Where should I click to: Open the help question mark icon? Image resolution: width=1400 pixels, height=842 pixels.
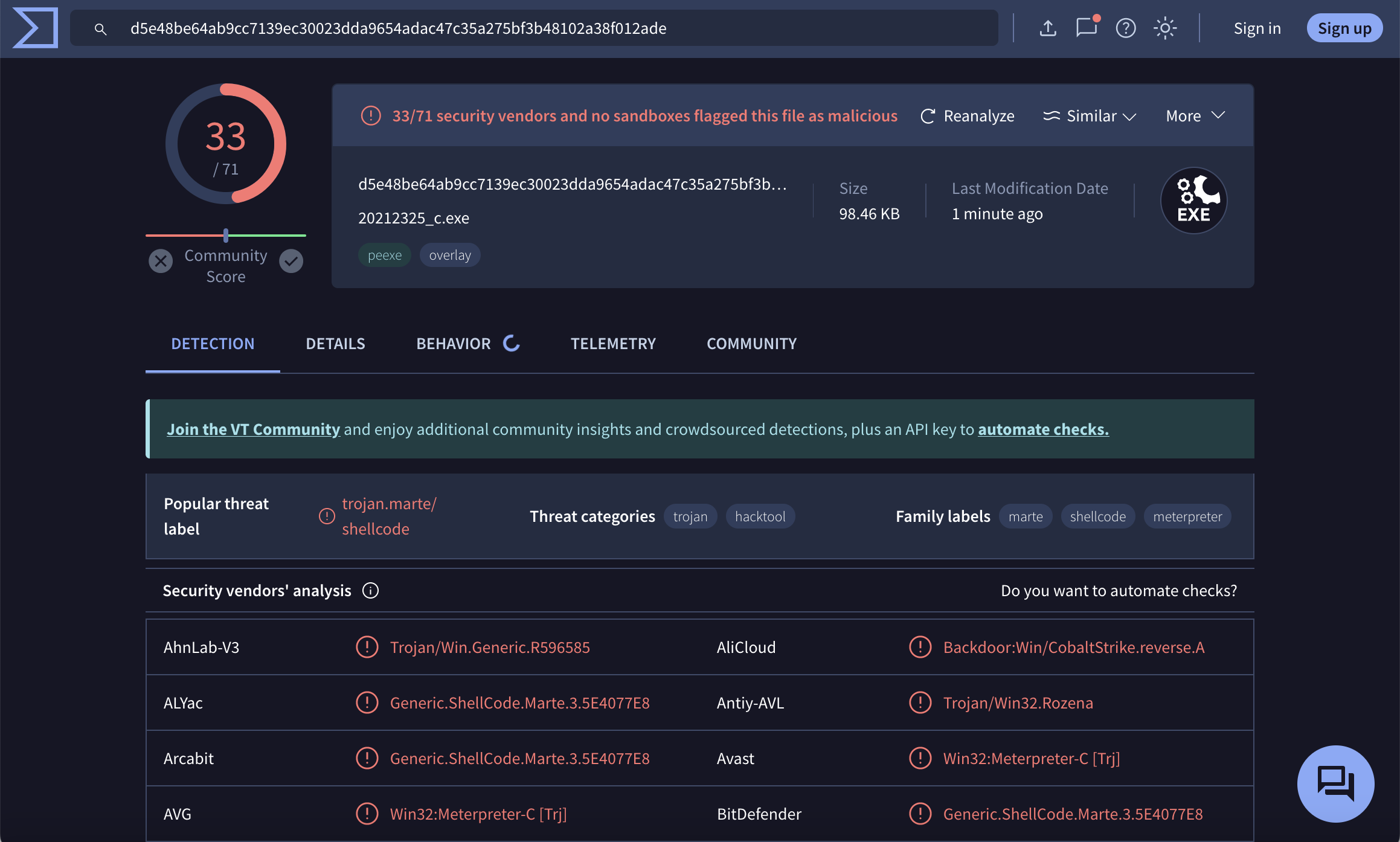[1126, 28]
